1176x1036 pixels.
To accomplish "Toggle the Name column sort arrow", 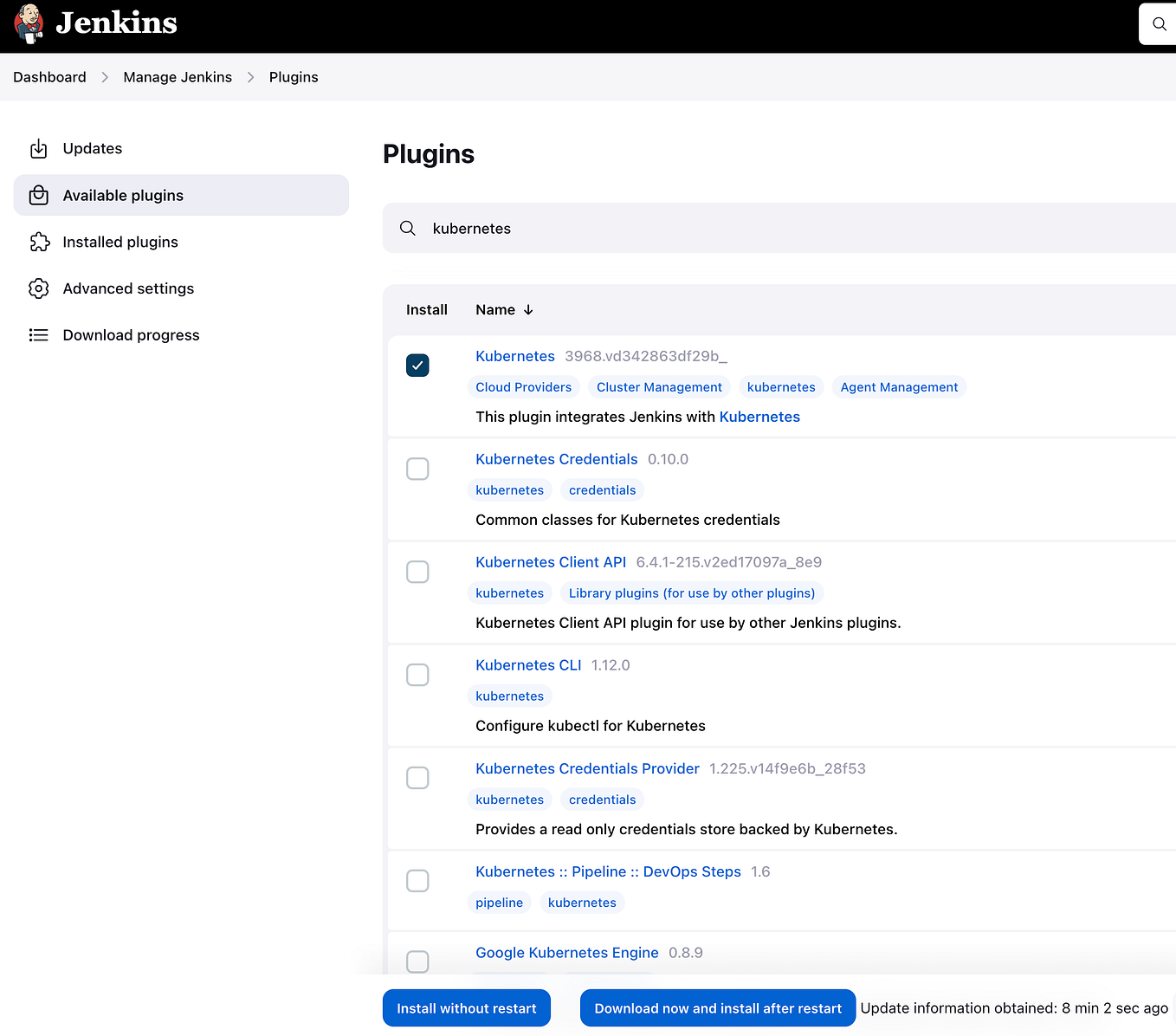I will pyautogui.click(x=528, y=309).
